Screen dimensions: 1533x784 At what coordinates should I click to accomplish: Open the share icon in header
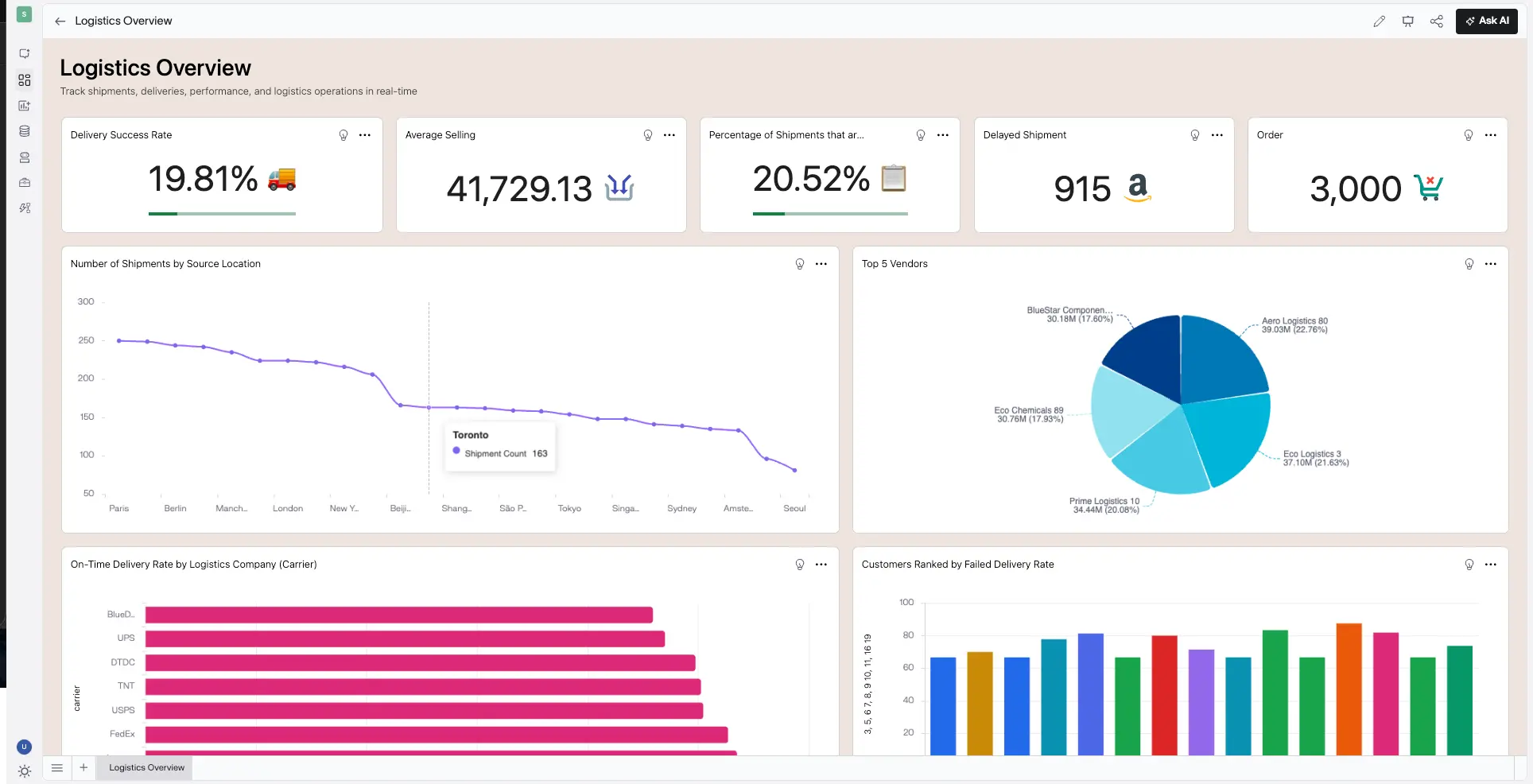(x=1436, y=21)
